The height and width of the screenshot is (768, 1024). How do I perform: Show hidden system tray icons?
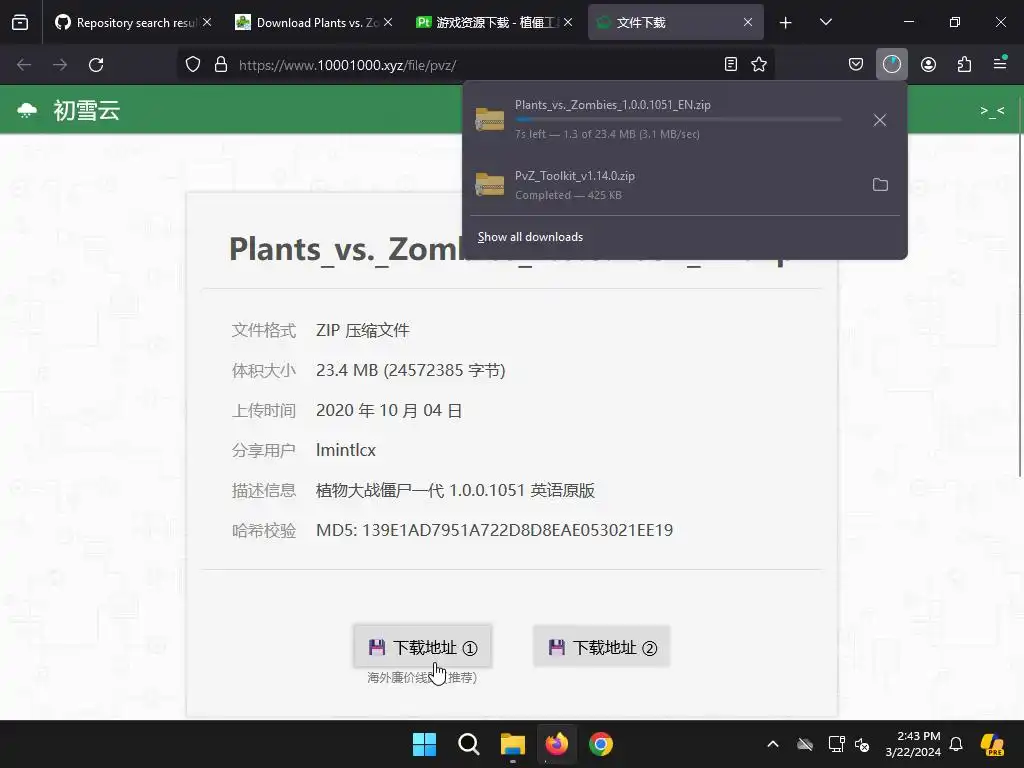click(x=773, y=744)
